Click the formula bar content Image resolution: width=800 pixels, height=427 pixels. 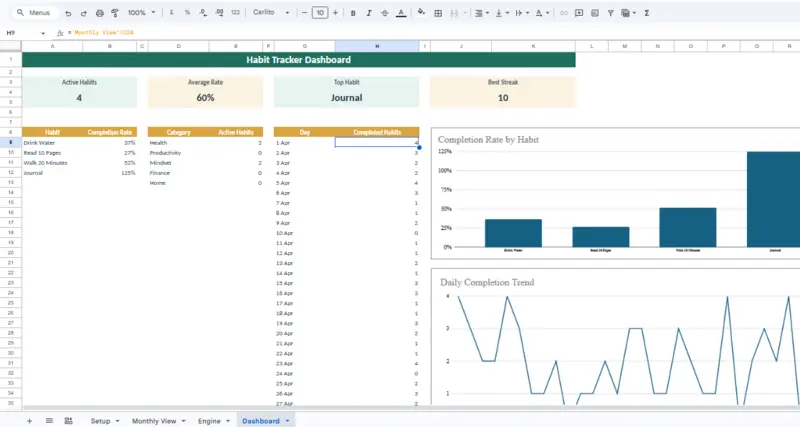tap(101, 33)
